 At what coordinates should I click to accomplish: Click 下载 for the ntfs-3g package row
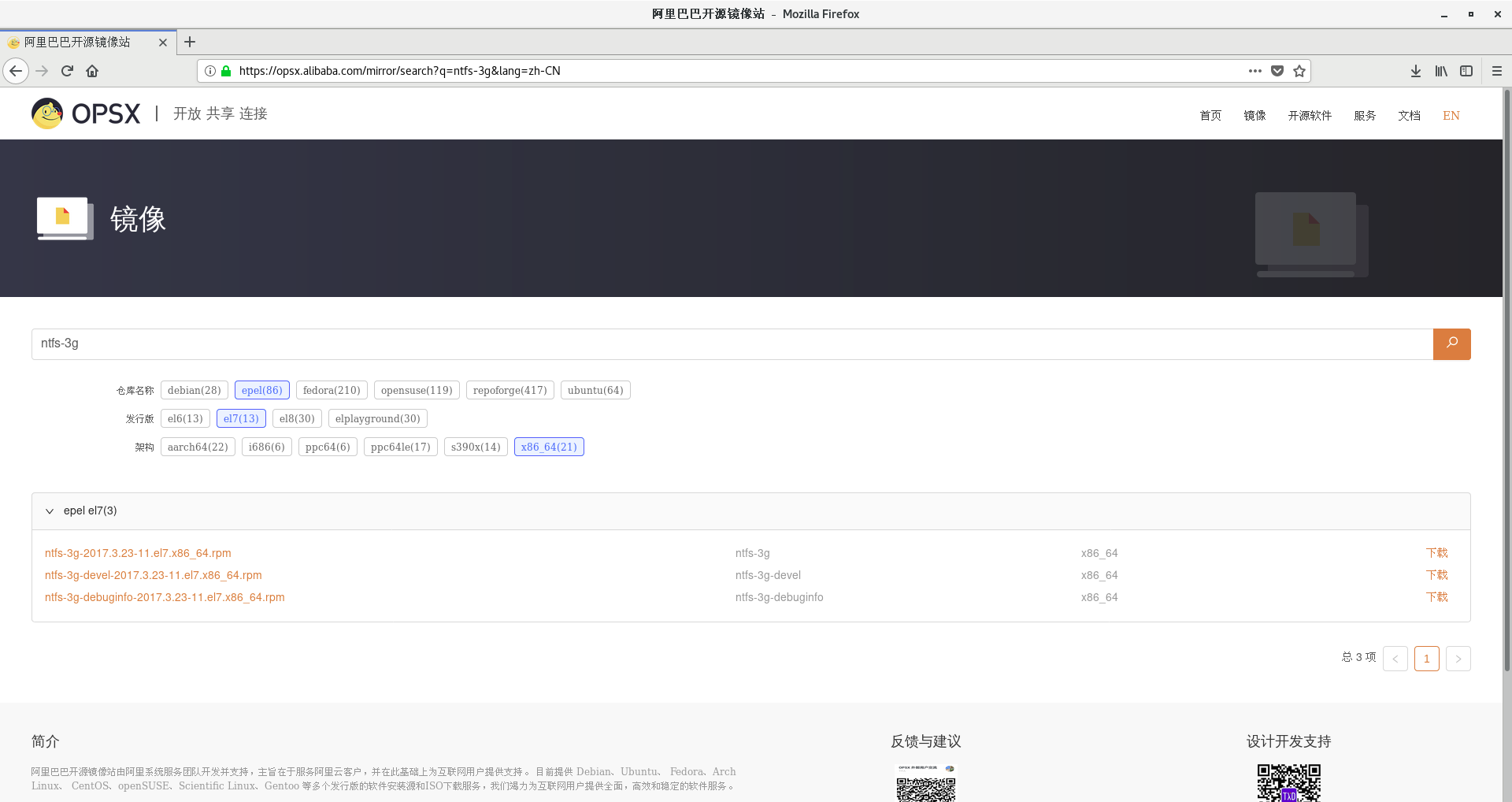(x=1436, y=553)
